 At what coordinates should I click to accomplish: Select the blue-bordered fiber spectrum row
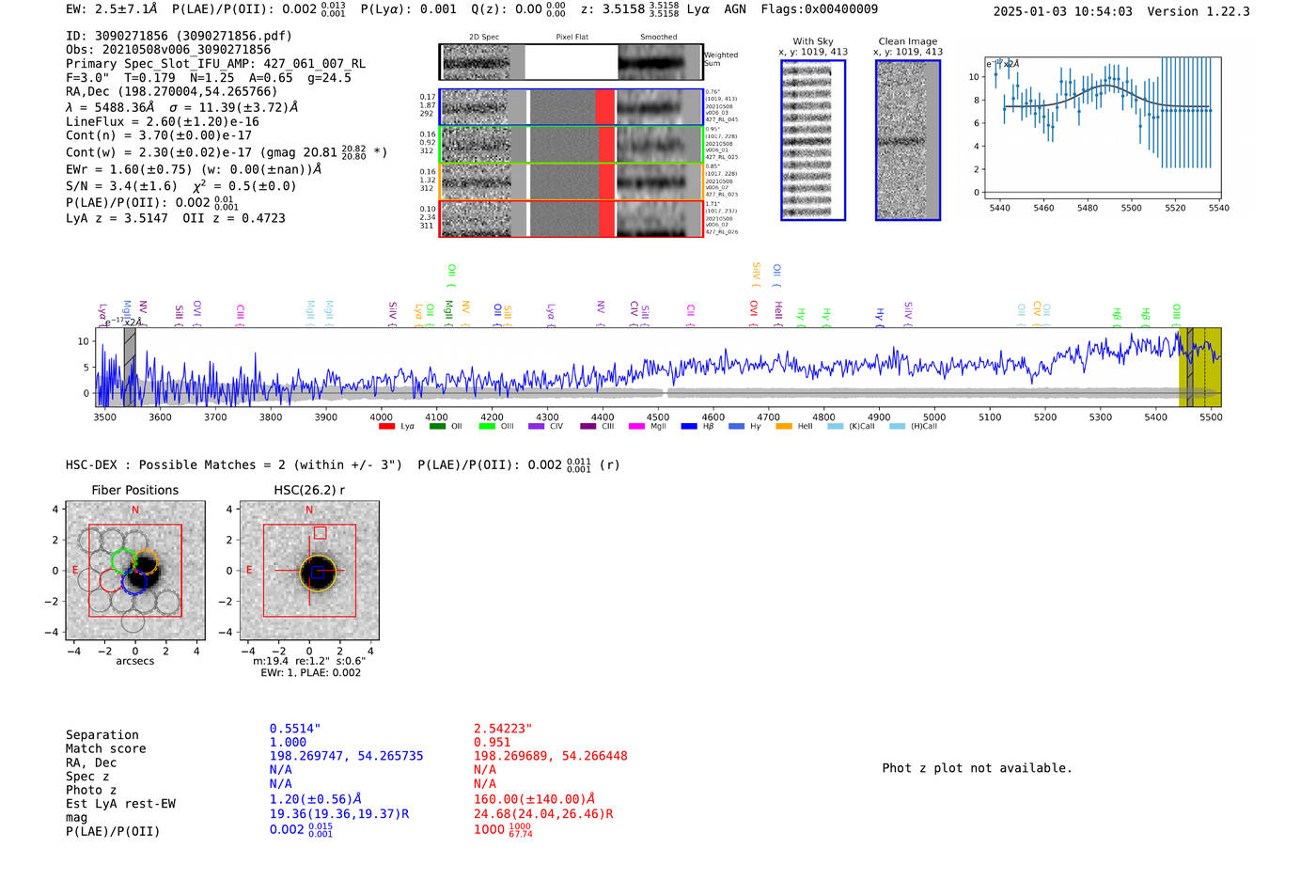click(571, 107)
